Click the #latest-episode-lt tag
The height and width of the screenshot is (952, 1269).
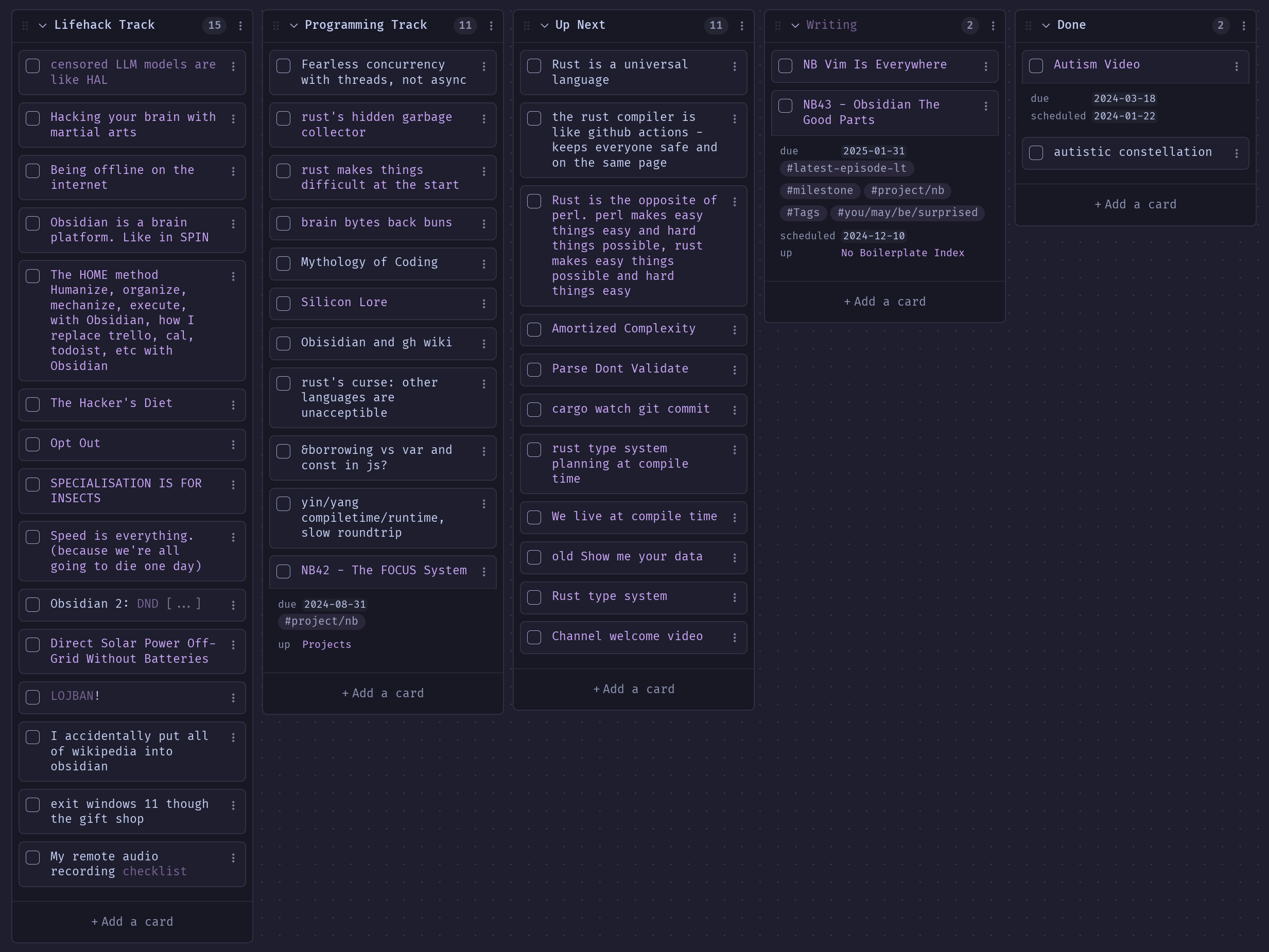[846, 169]
